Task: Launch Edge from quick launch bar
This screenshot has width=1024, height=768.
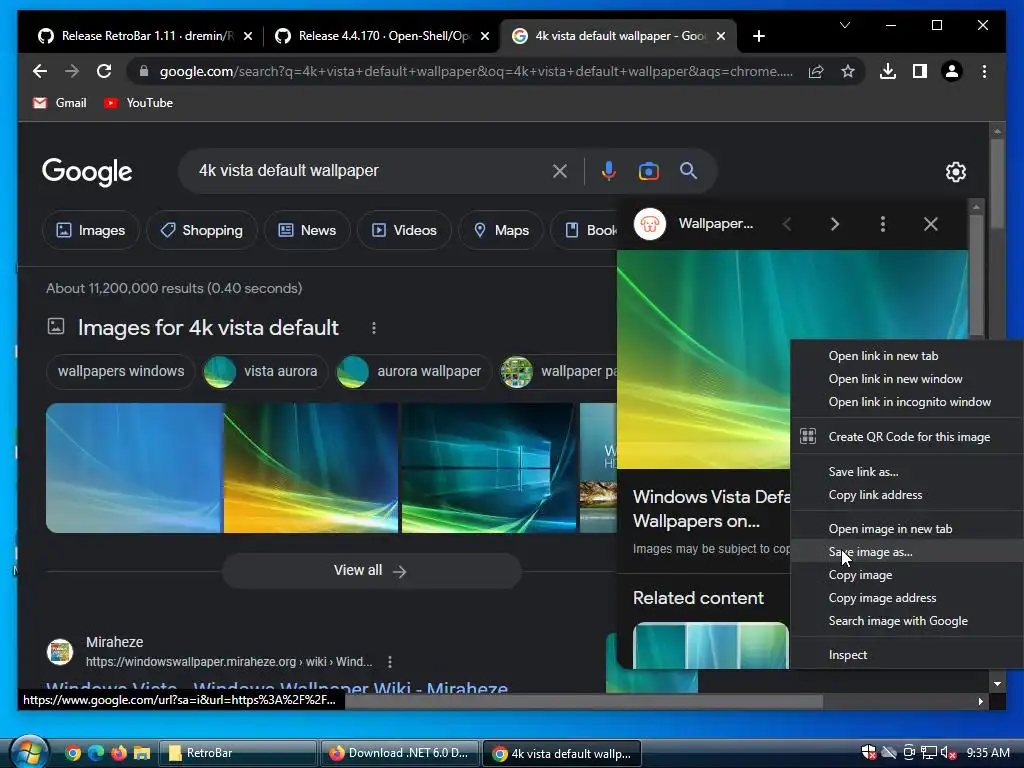Action: pyautogui.click(x=96, y=753)
